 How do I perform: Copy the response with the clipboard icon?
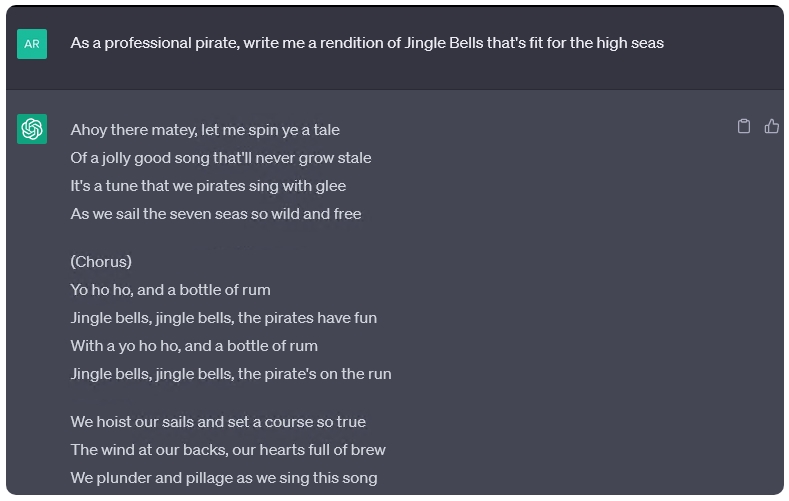[744, 126]
